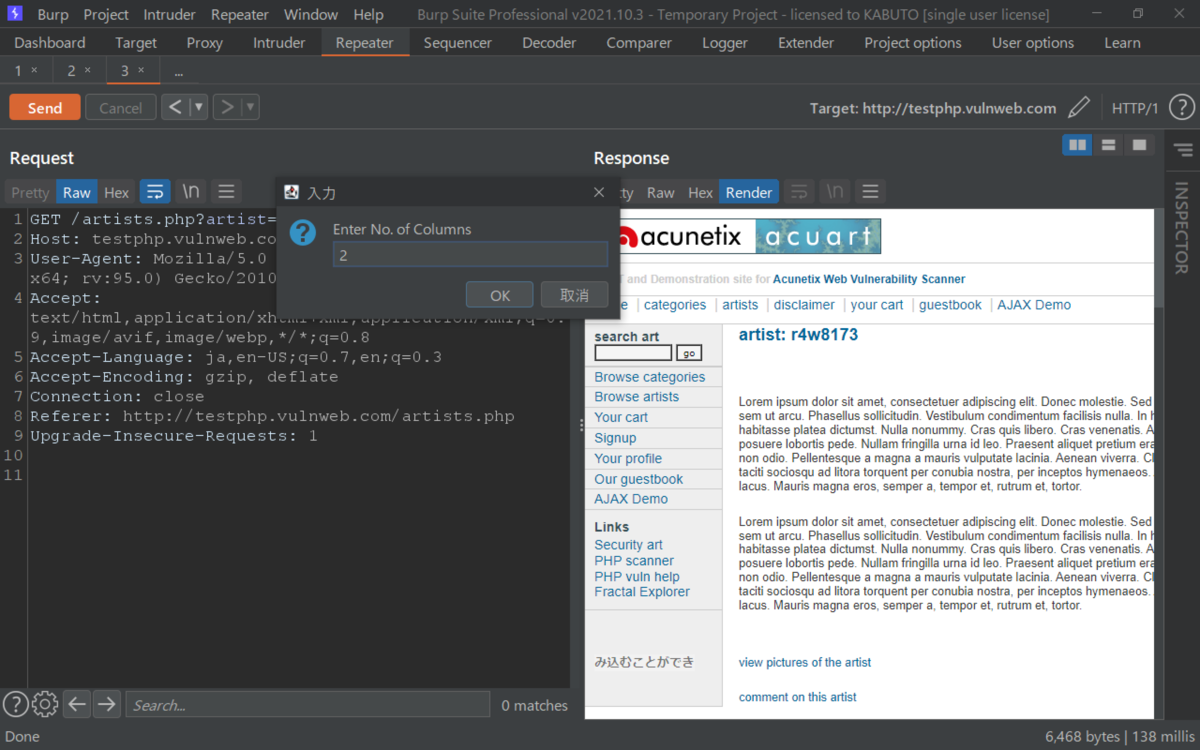Switch to the Sequencer tab
The height and width of the screenshot is (750, 1200).
click(x=458, y=43)
